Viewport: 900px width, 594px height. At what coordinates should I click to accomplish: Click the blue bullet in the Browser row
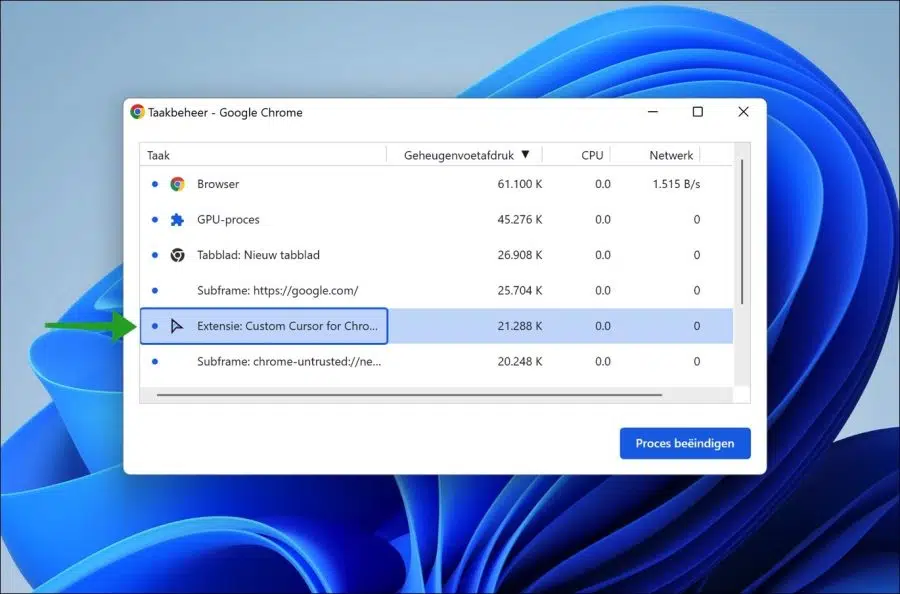(154, 184)
